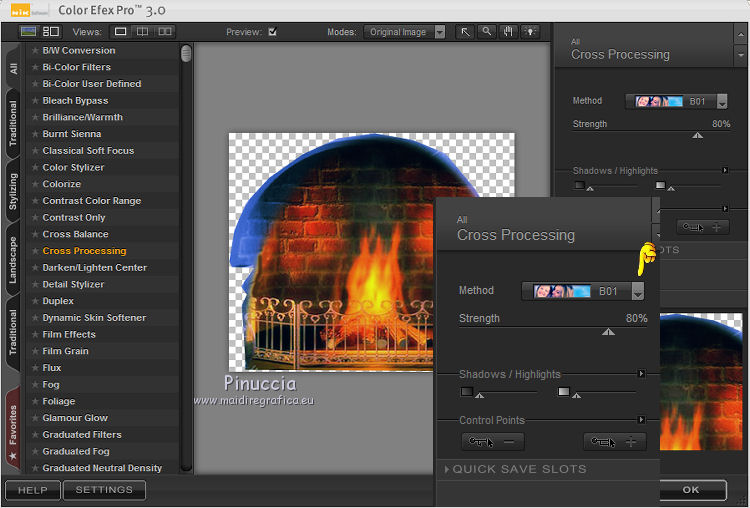Toggle favorite star for Colorize
Screen dimensions: 750x508
pyautogui.click(x=35, y=184)
